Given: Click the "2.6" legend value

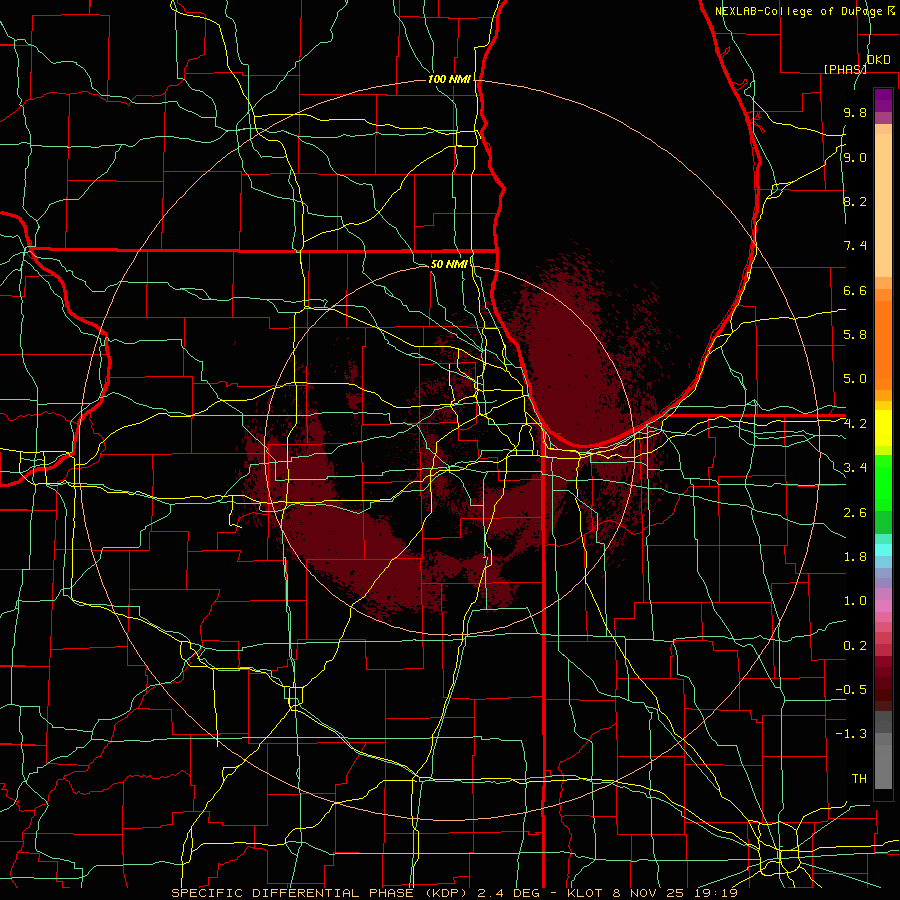Looking at the screenshot, I should [x=855, y=513].
